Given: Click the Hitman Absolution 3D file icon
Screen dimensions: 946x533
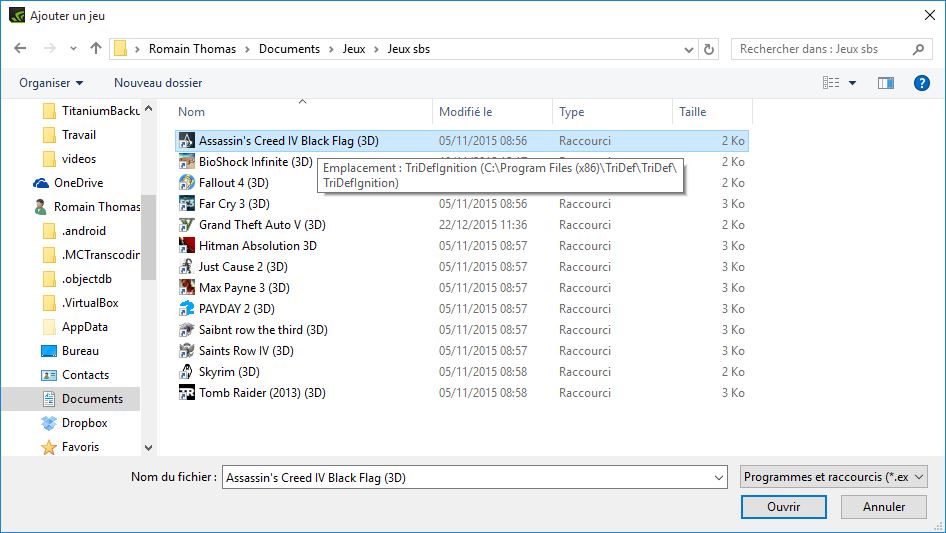Looking at the screenshot, I should tap(186, 246).
